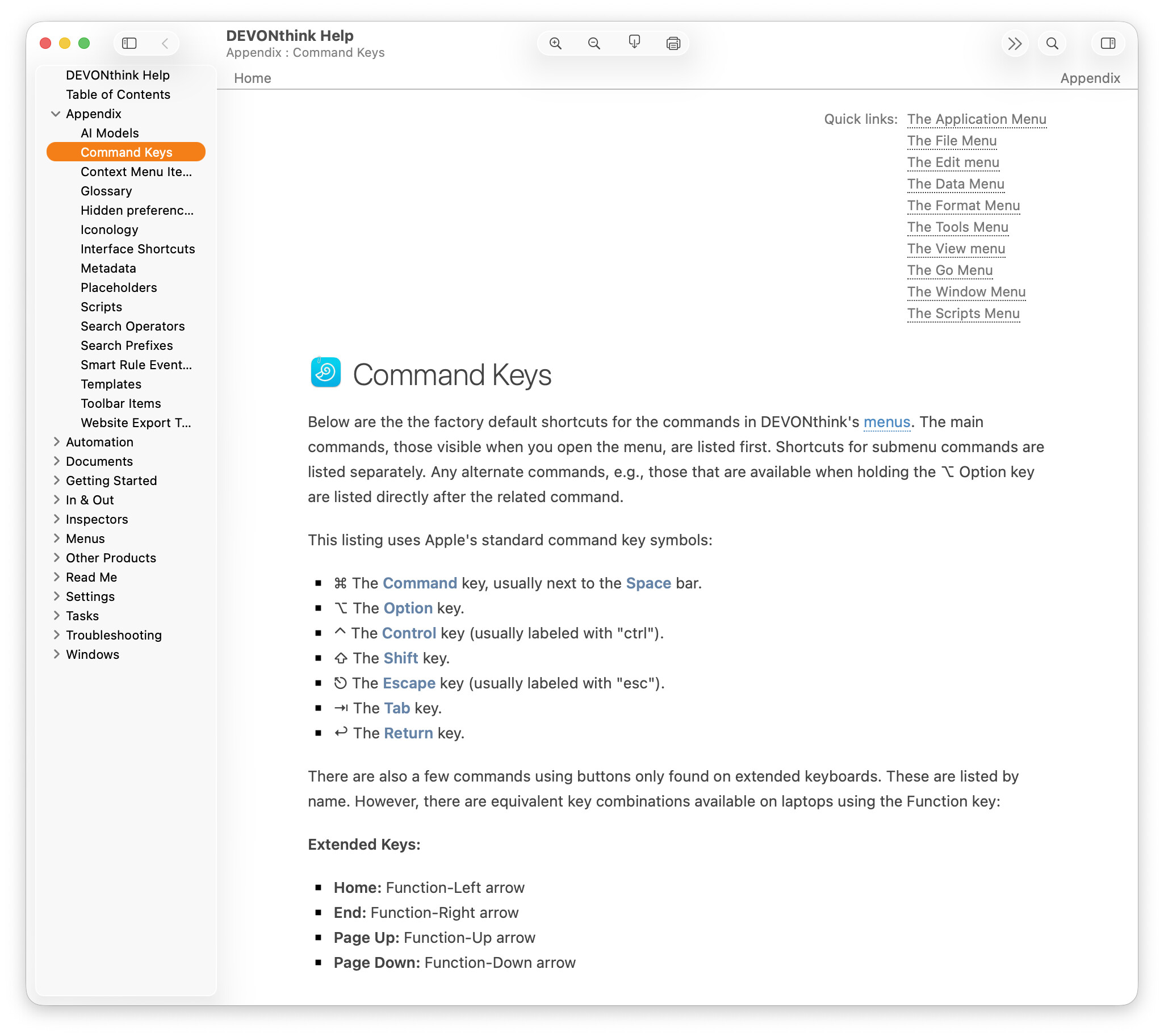The image size is (1164, 1036).
Task: Click the print icon in toolbar
Action: [673, 43]
